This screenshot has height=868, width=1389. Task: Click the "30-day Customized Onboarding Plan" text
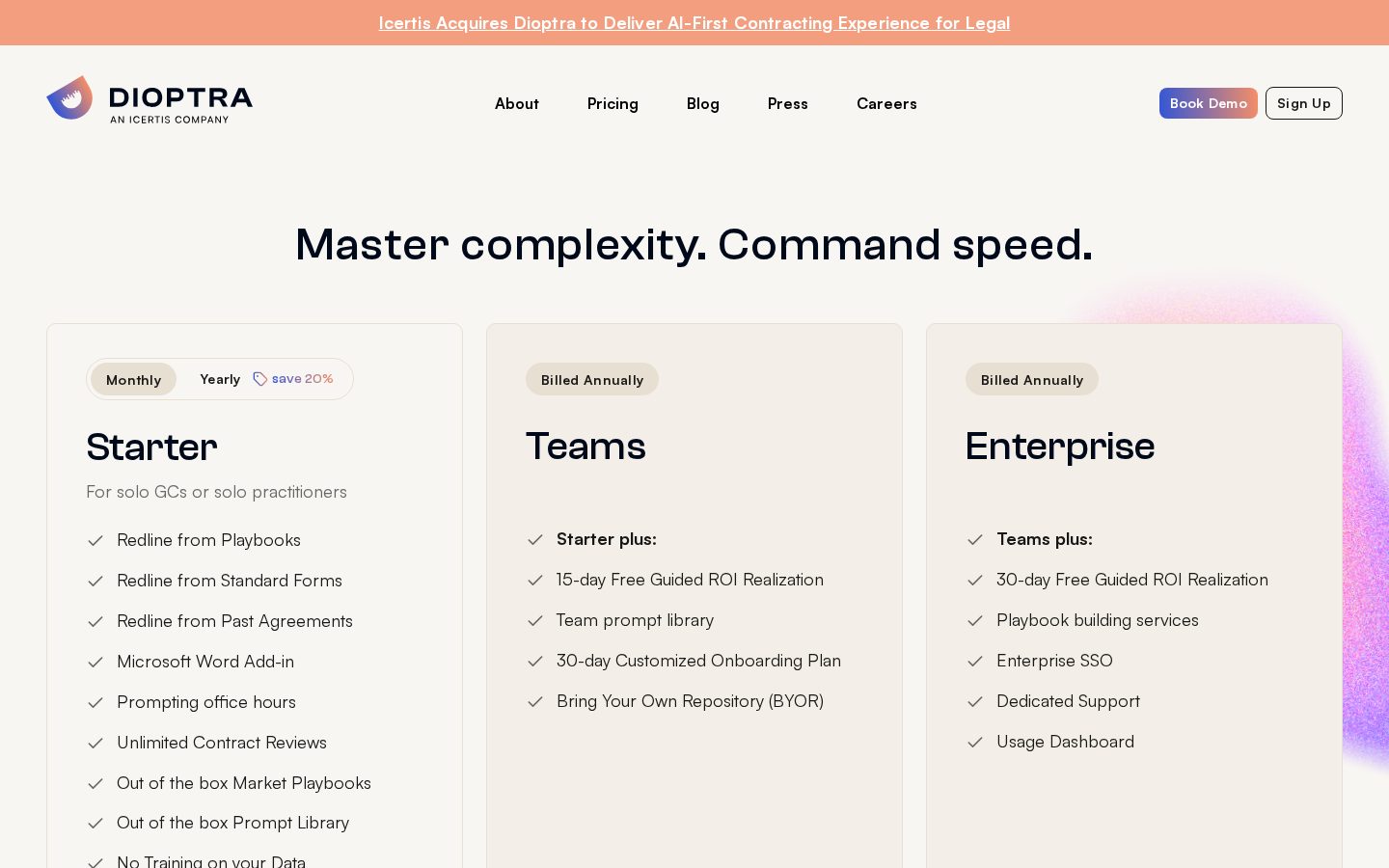pyautogui.click(x=698, y=661)
